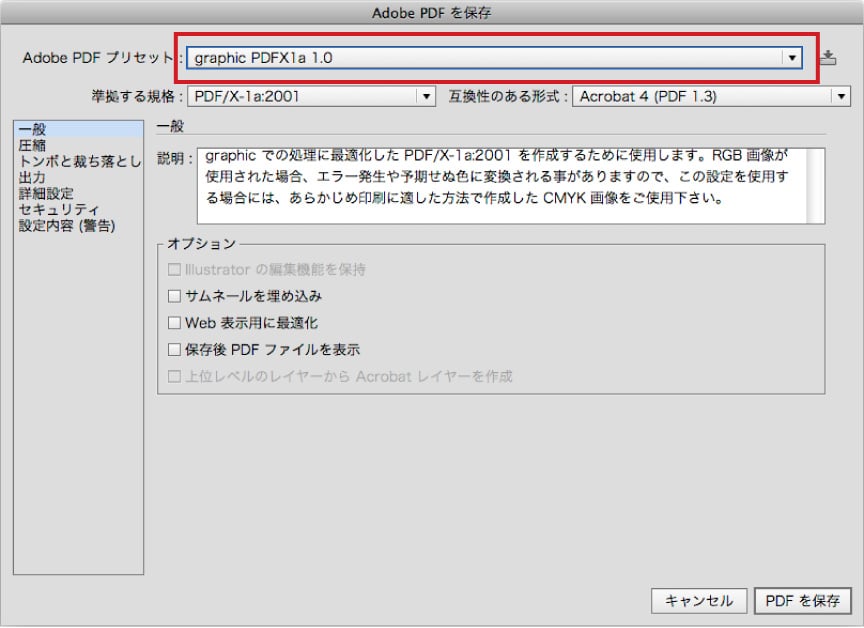Select 一般 in the category list
This screenshot has height=628, width=864.
coord(32,130)
